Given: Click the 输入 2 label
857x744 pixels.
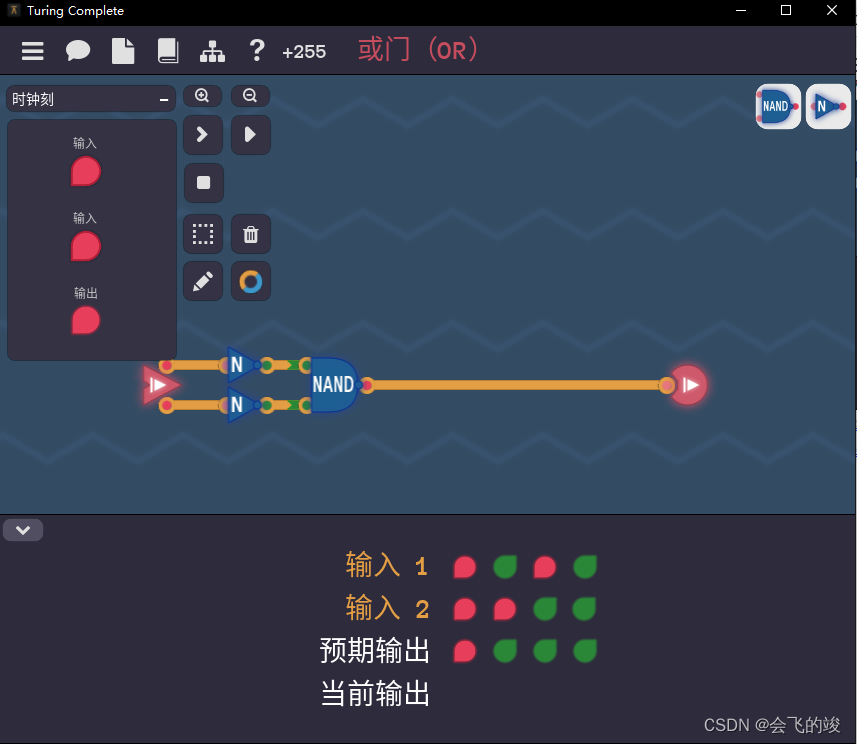Looking at the screenshot, I should click(x=387, y=608).
